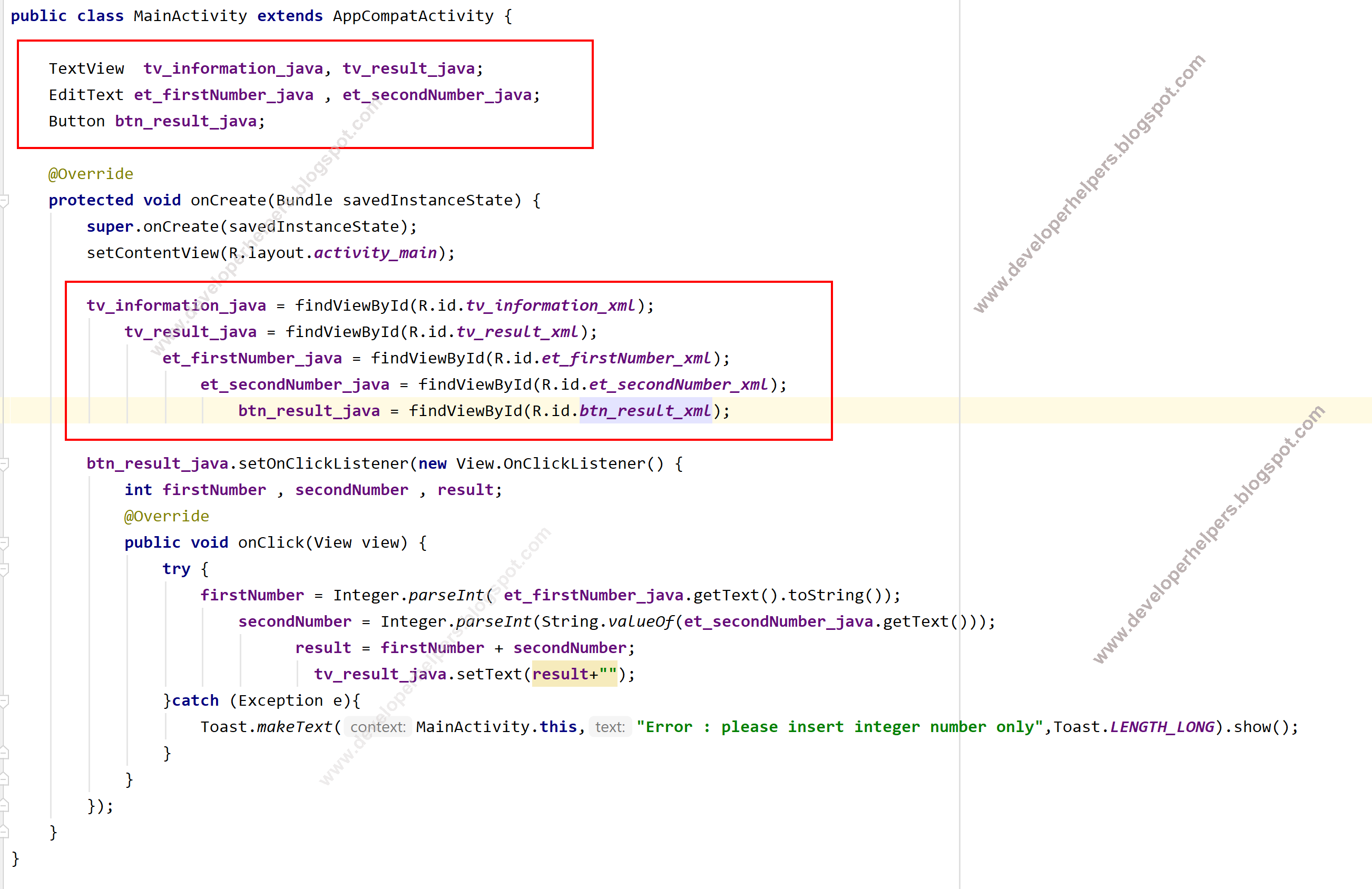Click the Toast LENGTH_LONG constant
This screenshot has height=889, width=1372.
(x=1162, y=727)
